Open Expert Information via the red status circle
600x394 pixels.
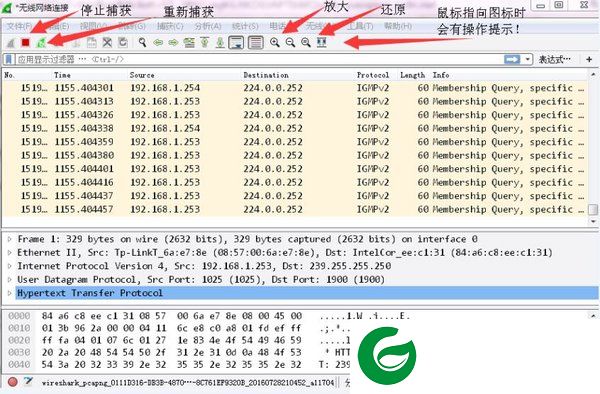click(13, 382)
